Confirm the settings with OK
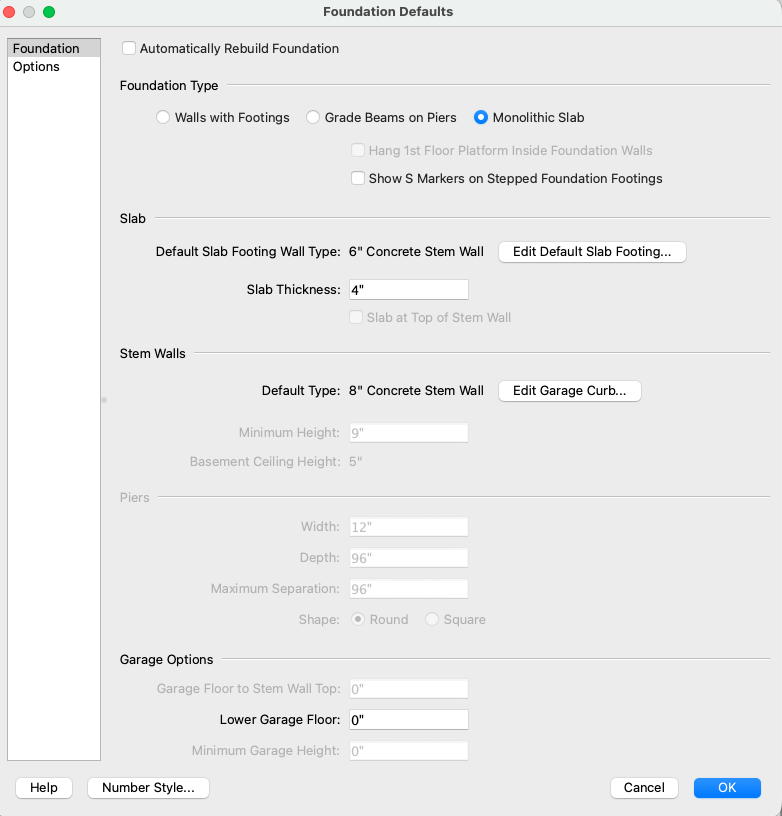Screen dimensions: 782x816 pos(727,788)
